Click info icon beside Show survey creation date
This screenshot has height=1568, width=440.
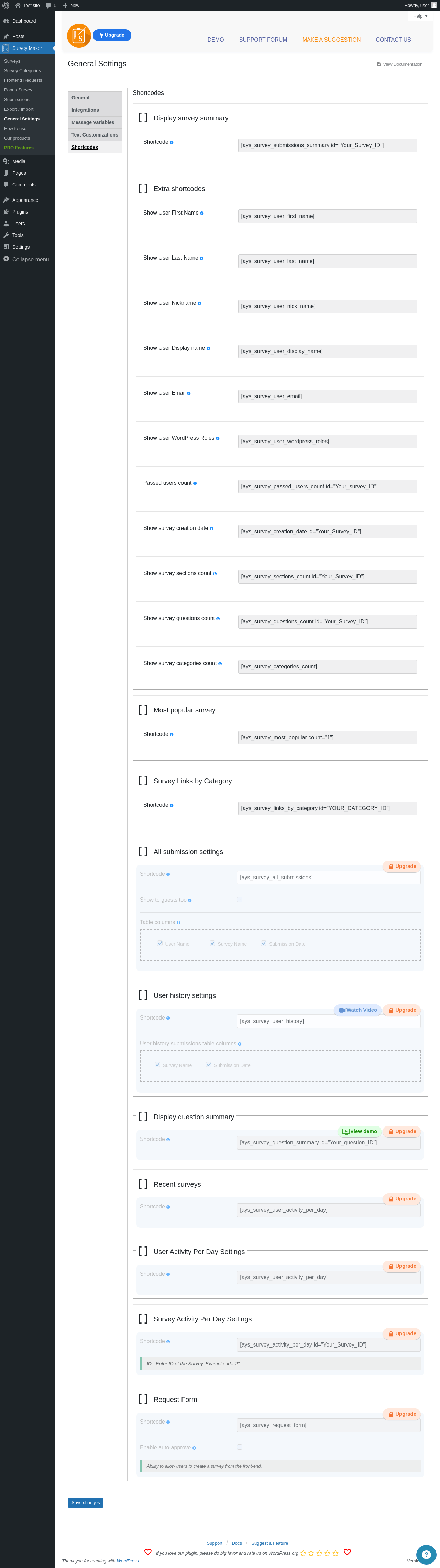[211, 529]
